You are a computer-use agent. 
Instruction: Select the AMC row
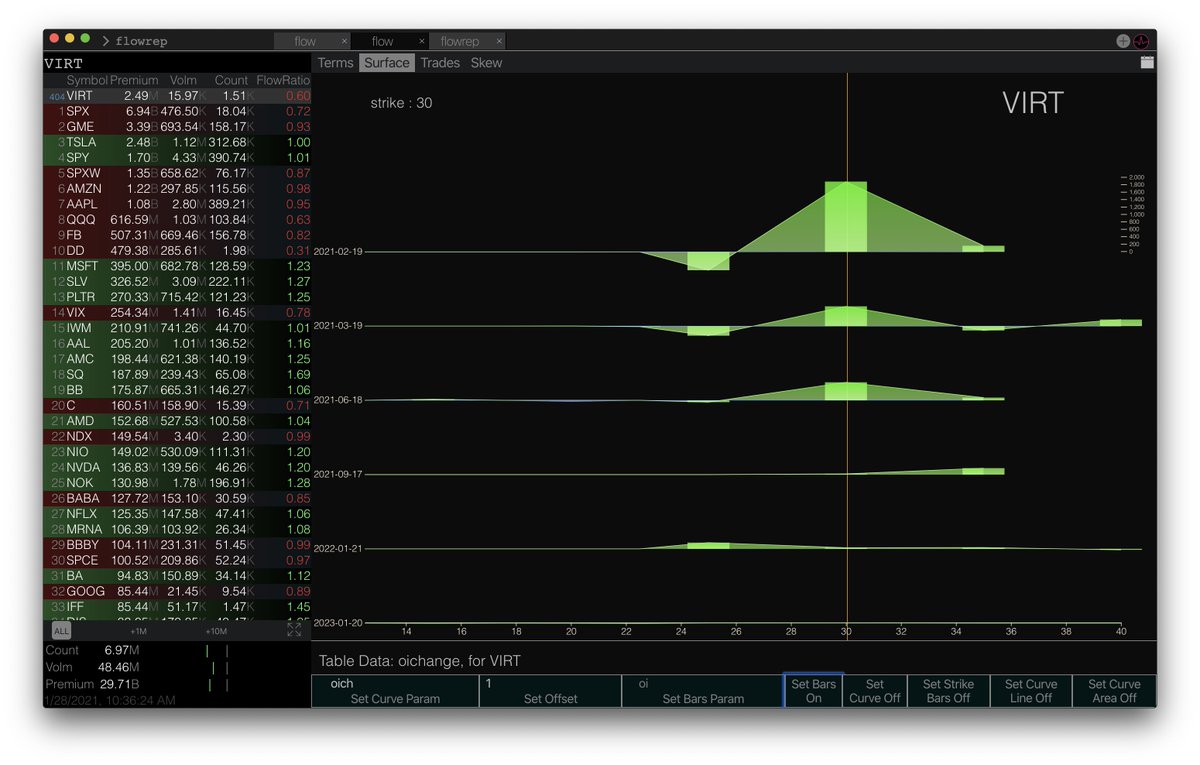click(x=177, y=359)
